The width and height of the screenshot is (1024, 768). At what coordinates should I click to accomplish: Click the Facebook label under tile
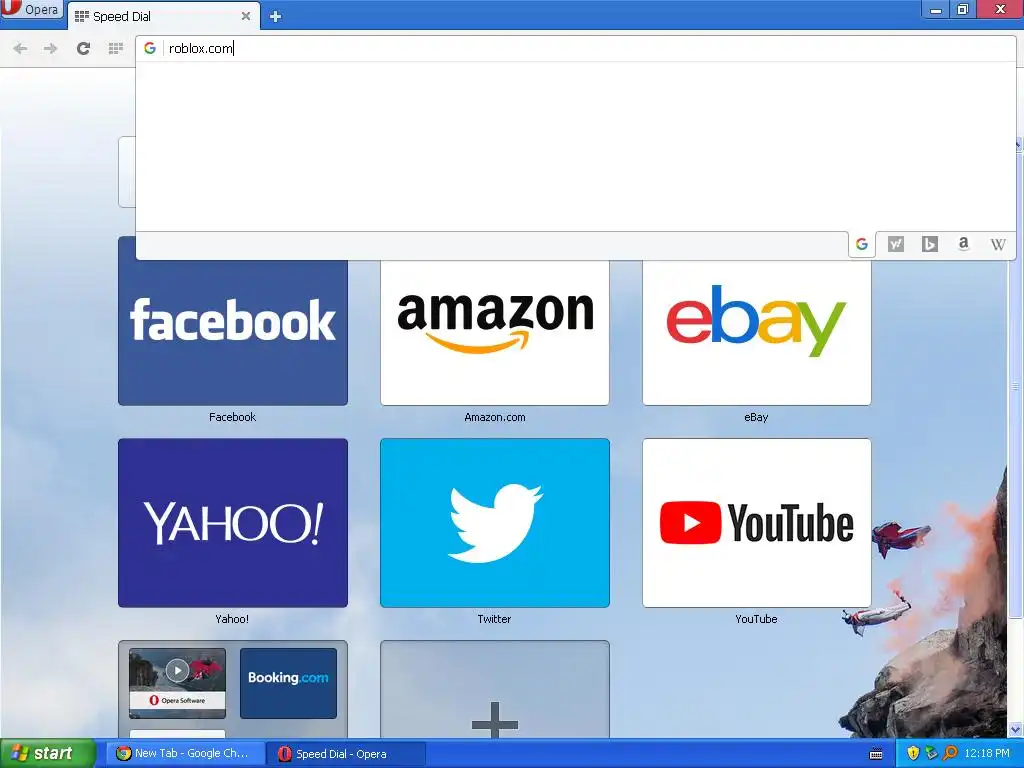232,417
